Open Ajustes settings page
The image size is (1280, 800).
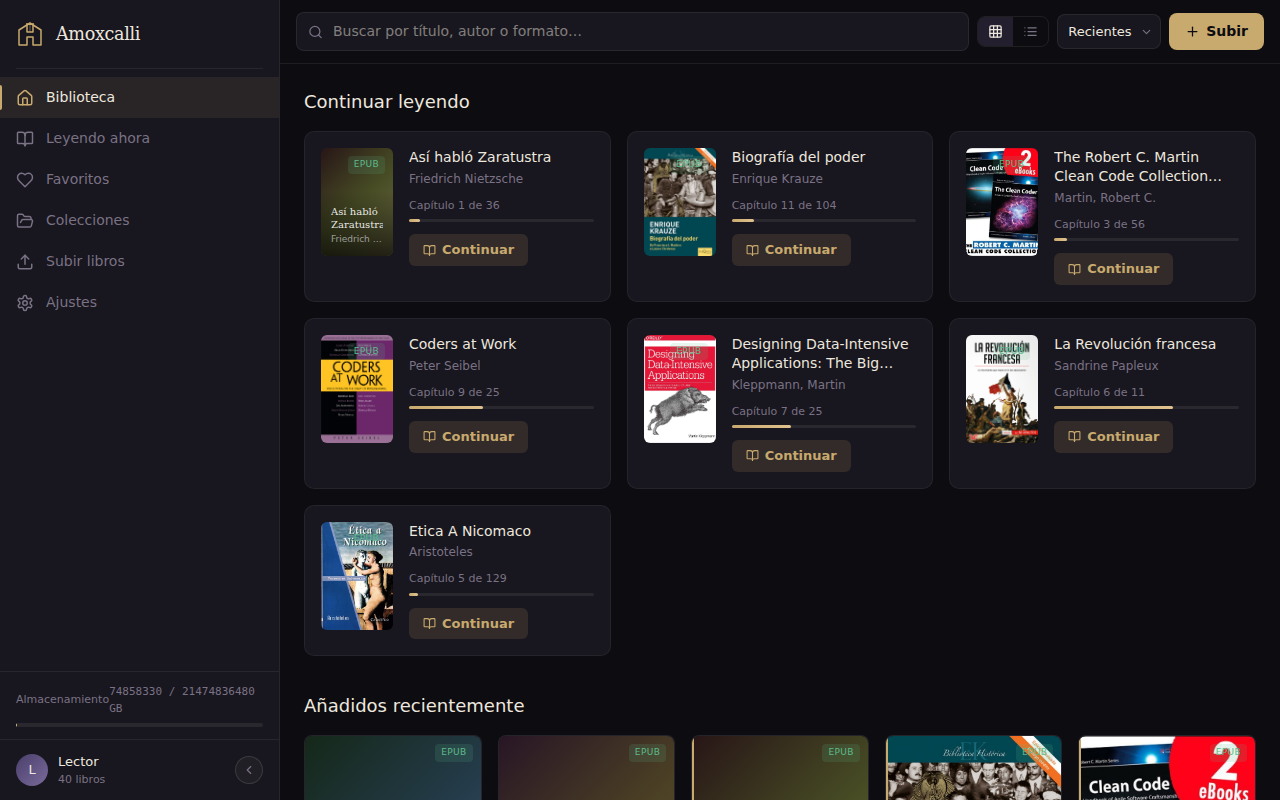[140, 302]
